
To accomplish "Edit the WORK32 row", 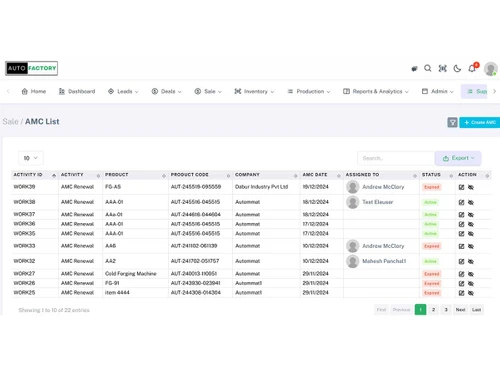I will (461, 261).
